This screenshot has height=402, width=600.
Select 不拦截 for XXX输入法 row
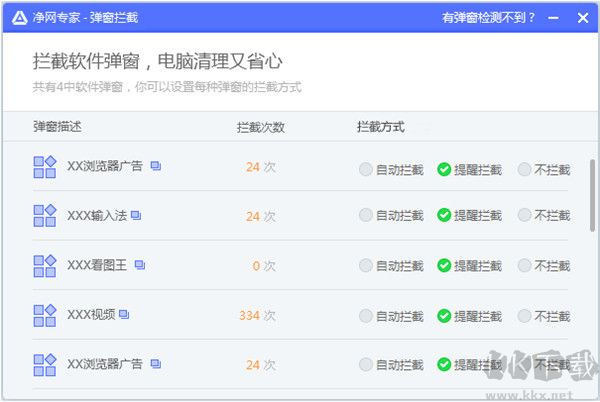tap(524, 215)
